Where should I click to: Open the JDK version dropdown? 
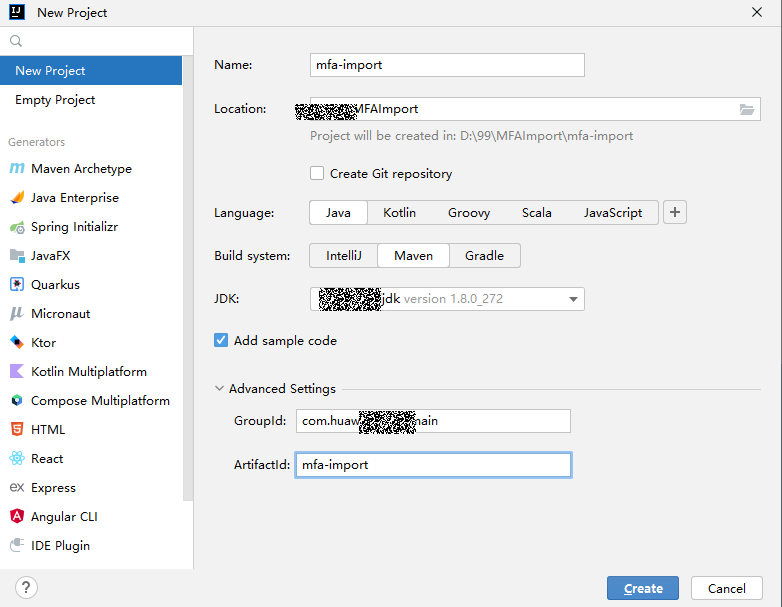[574, 299]
